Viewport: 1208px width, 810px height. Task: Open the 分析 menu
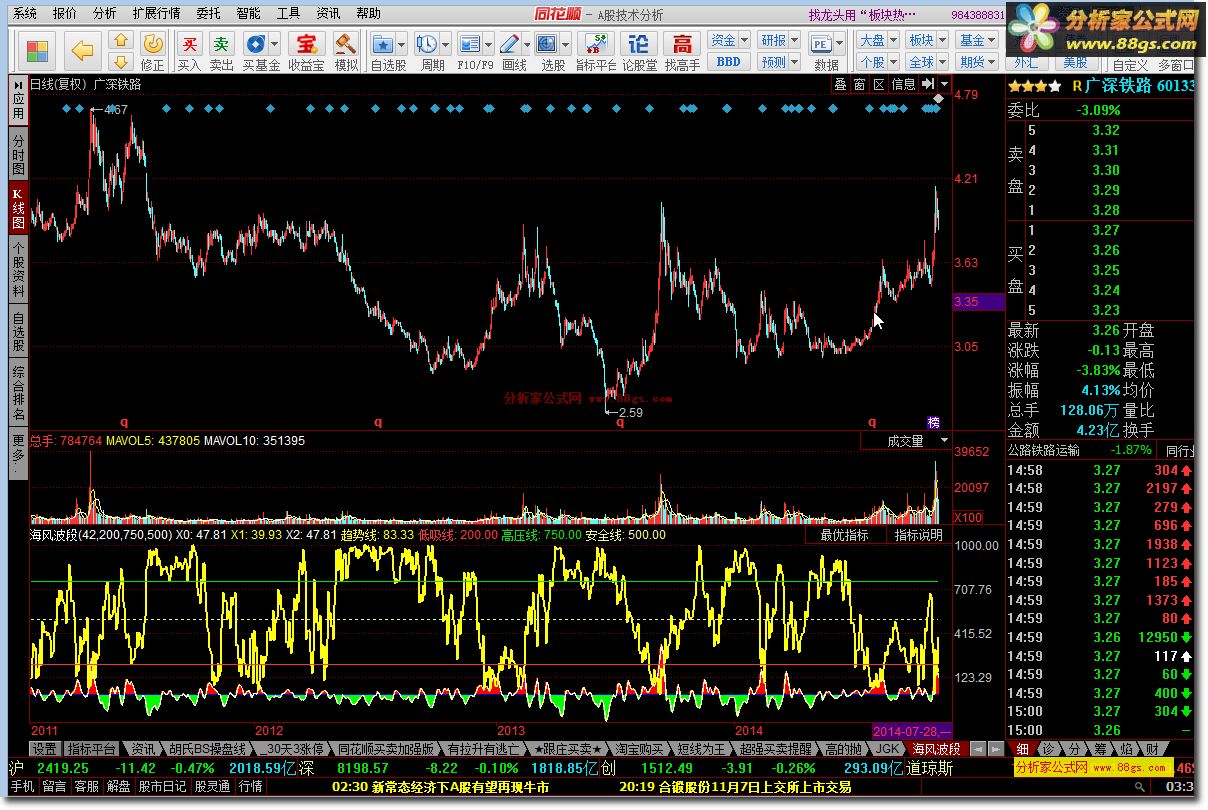pyautogui.click(x=104, y=14)
